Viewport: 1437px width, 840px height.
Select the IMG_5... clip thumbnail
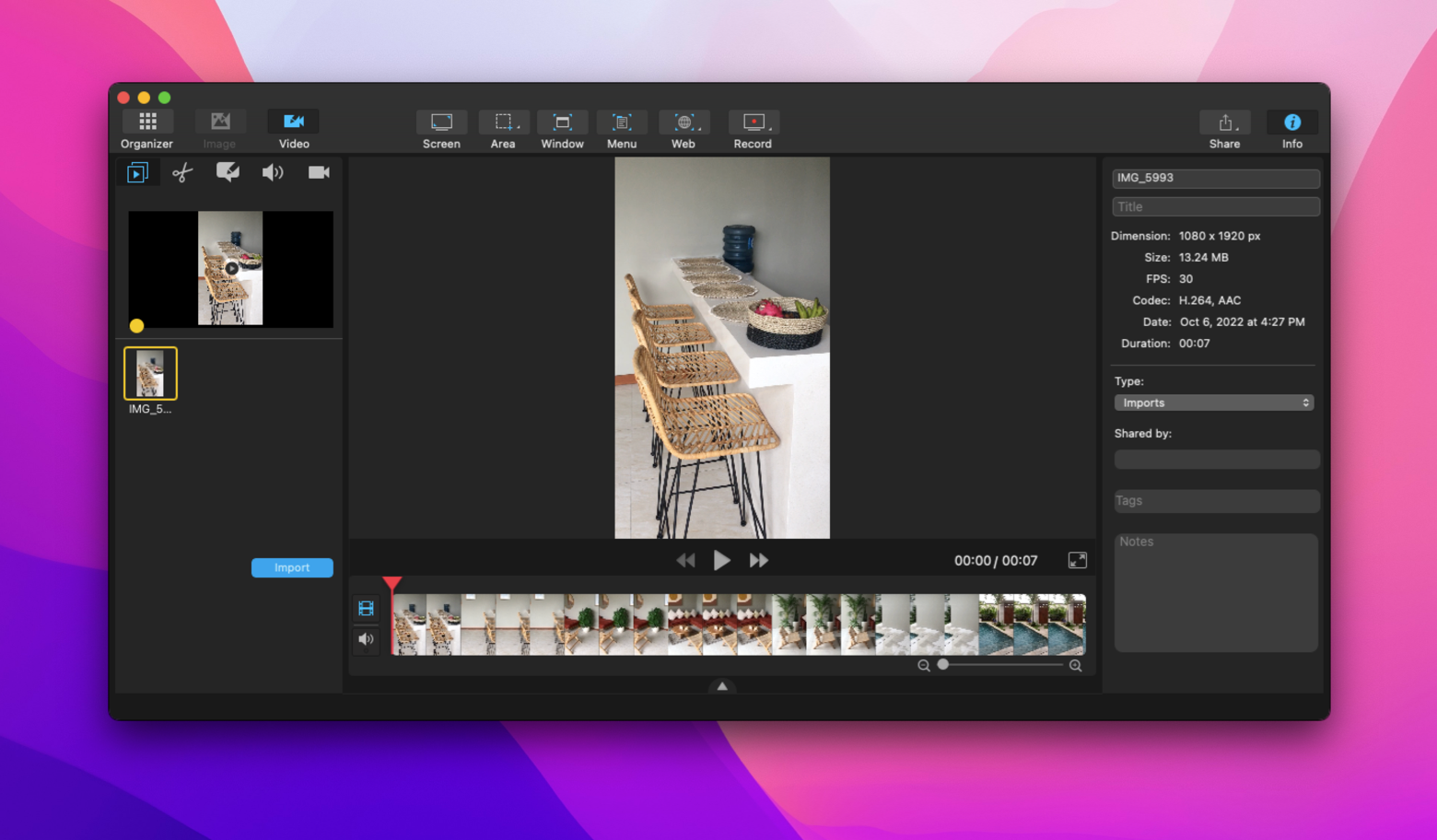pos(150,373)
